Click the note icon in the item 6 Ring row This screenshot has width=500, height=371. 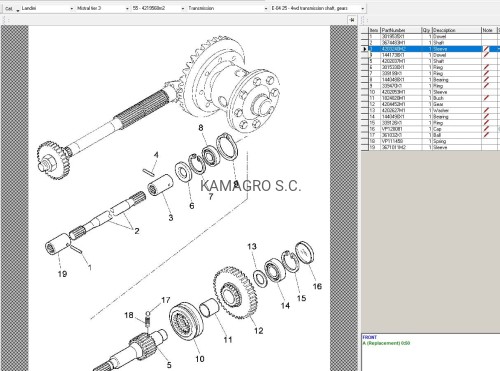[486, 67]
